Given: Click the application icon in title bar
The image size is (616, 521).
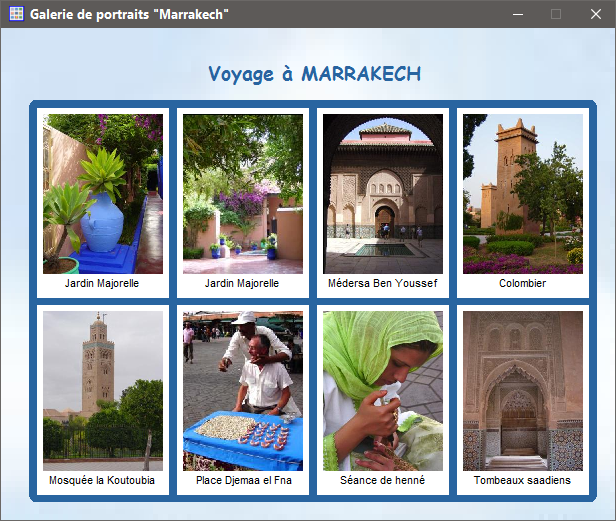Looking at the screenshot, I should point(16,14).
